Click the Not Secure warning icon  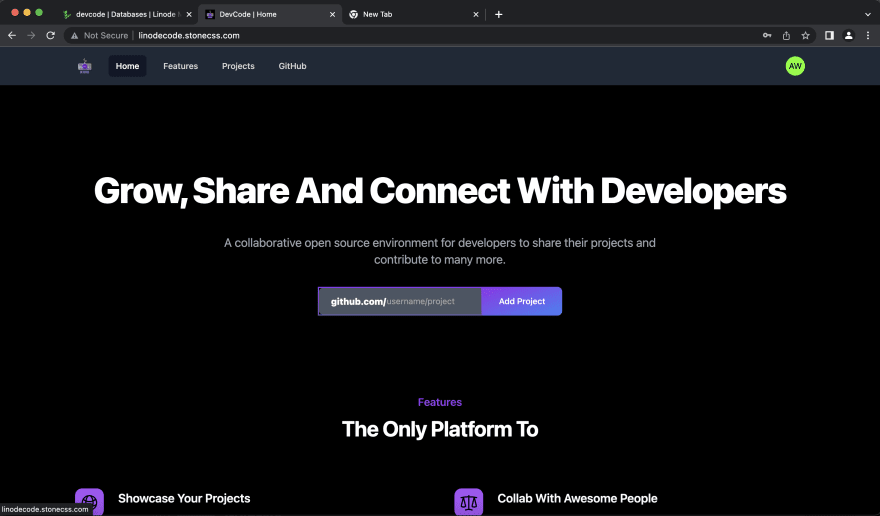point(74,35)
